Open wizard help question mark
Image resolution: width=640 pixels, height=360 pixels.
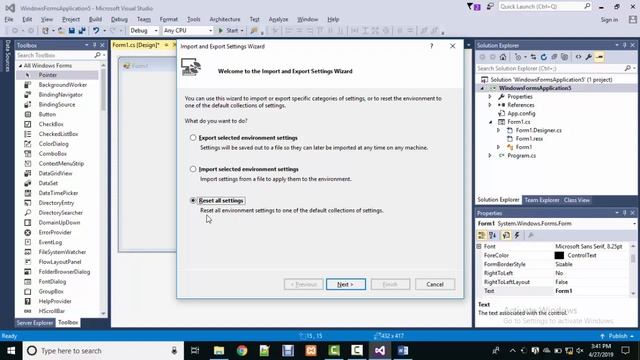click(x=431, y=46)
